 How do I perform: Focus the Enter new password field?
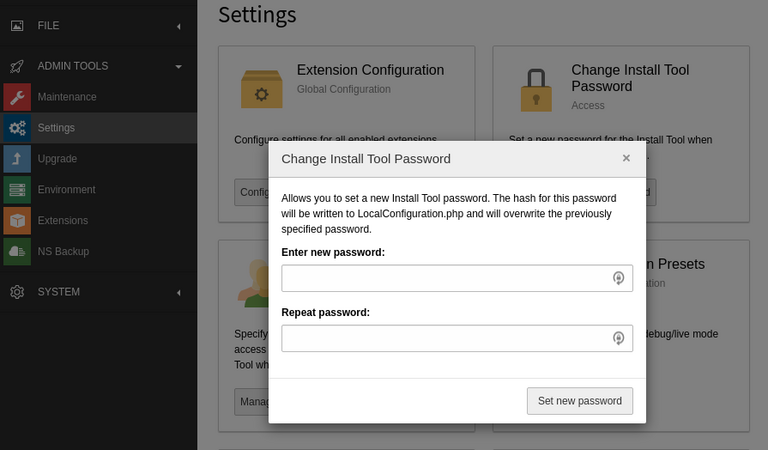tap(446, 278)
